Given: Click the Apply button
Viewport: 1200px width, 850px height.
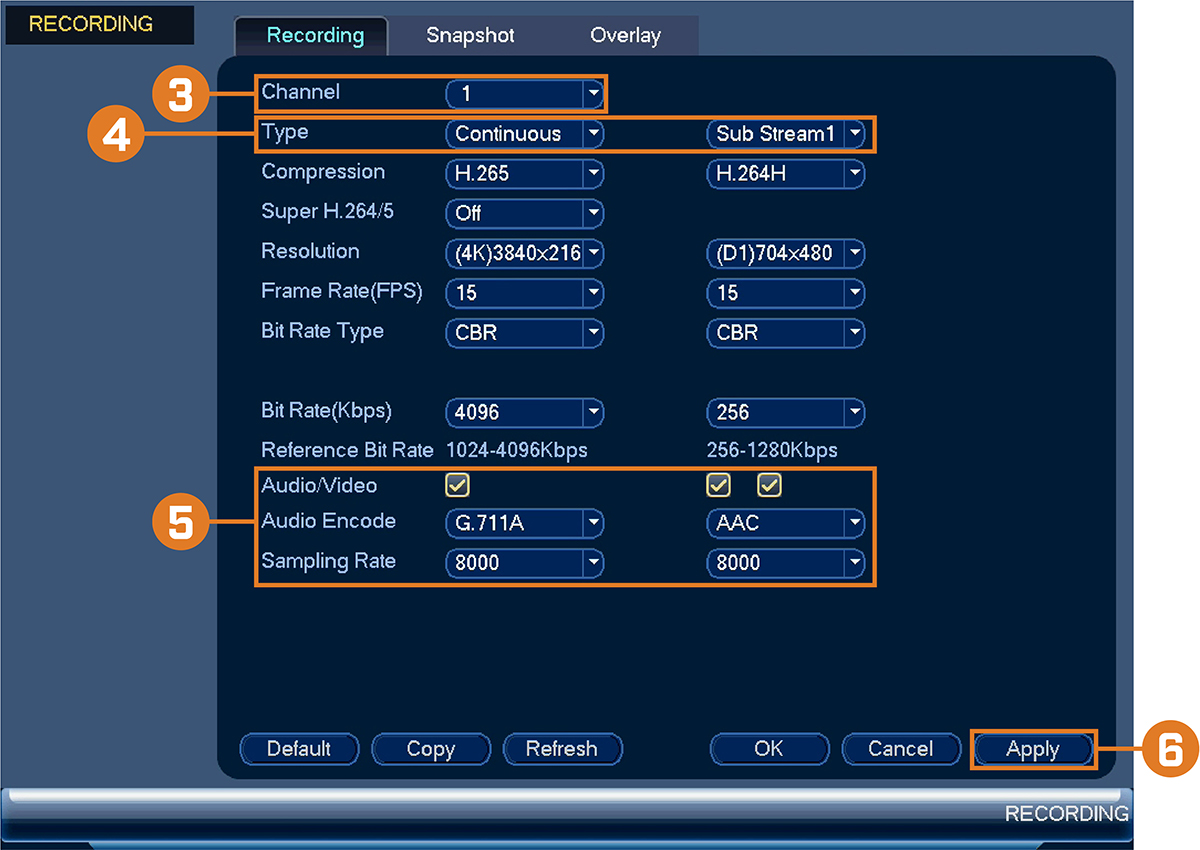Looking at the screenshot, I should [x=1032, y=749].
